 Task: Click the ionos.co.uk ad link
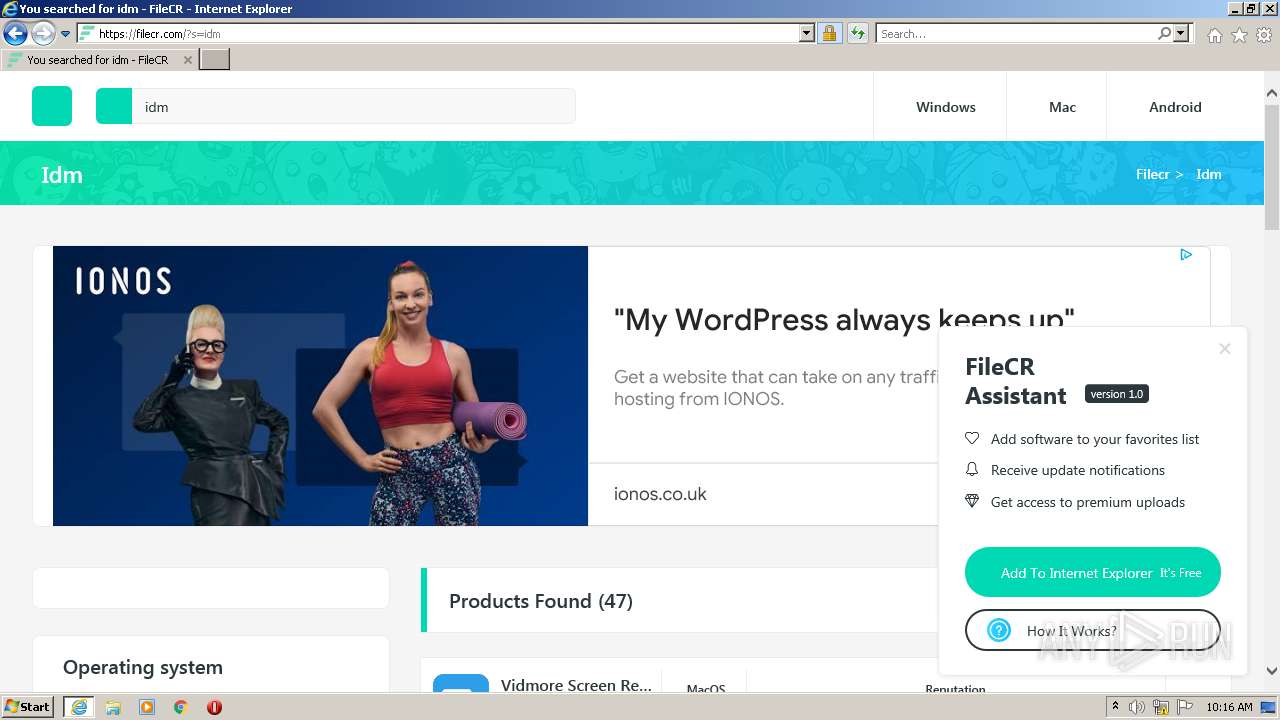[x=660, y=494]
